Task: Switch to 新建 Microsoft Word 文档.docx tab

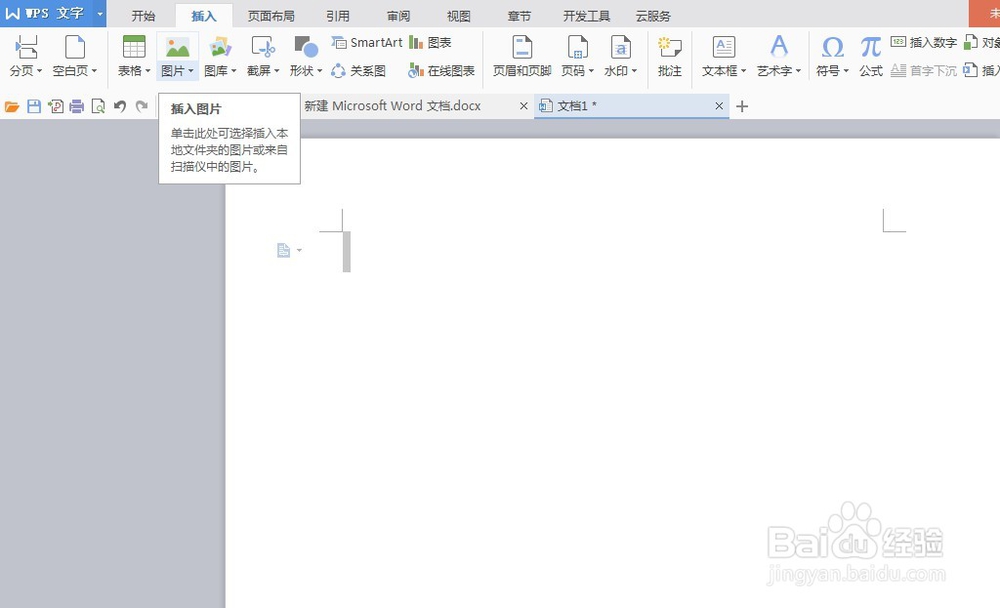Action: (x=392, y=106)
